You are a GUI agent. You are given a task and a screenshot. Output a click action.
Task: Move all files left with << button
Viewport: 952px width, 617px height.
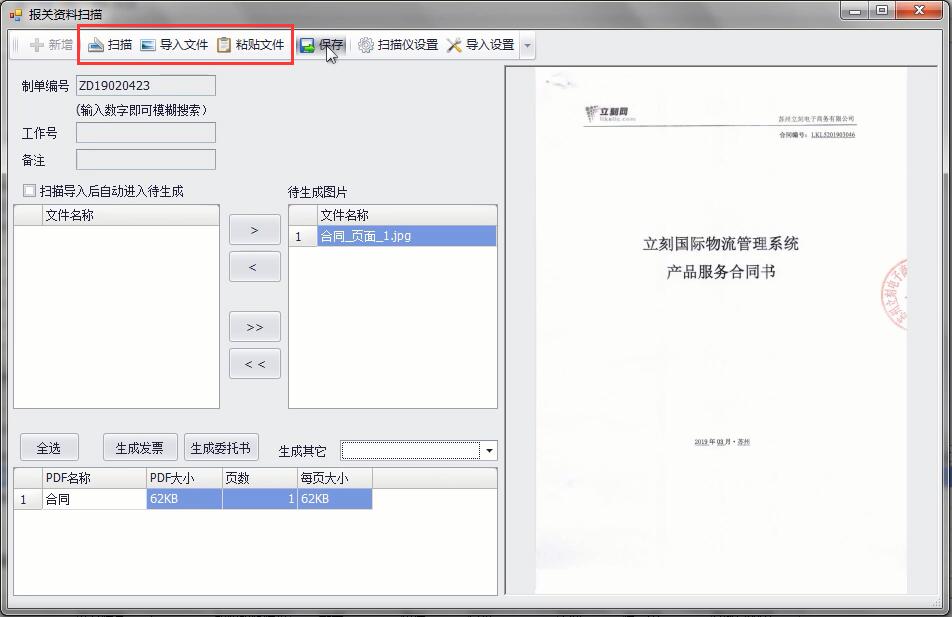pyautogui.click(x=255, y=364)
